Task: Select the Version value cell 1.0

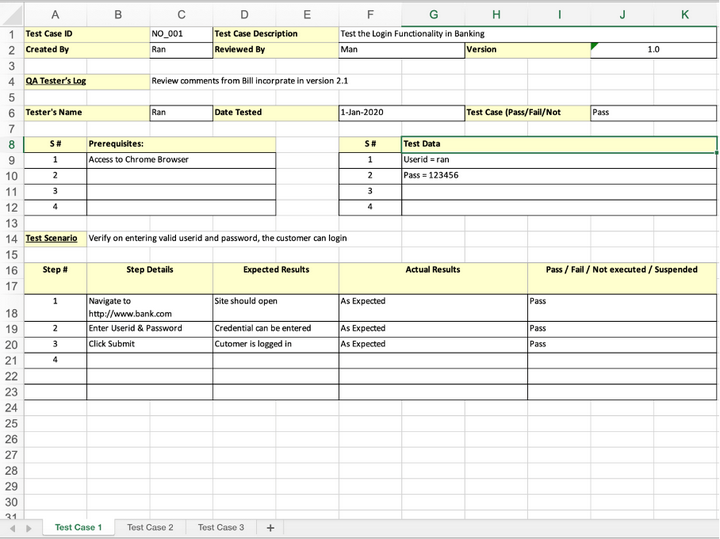Action: 653,50
